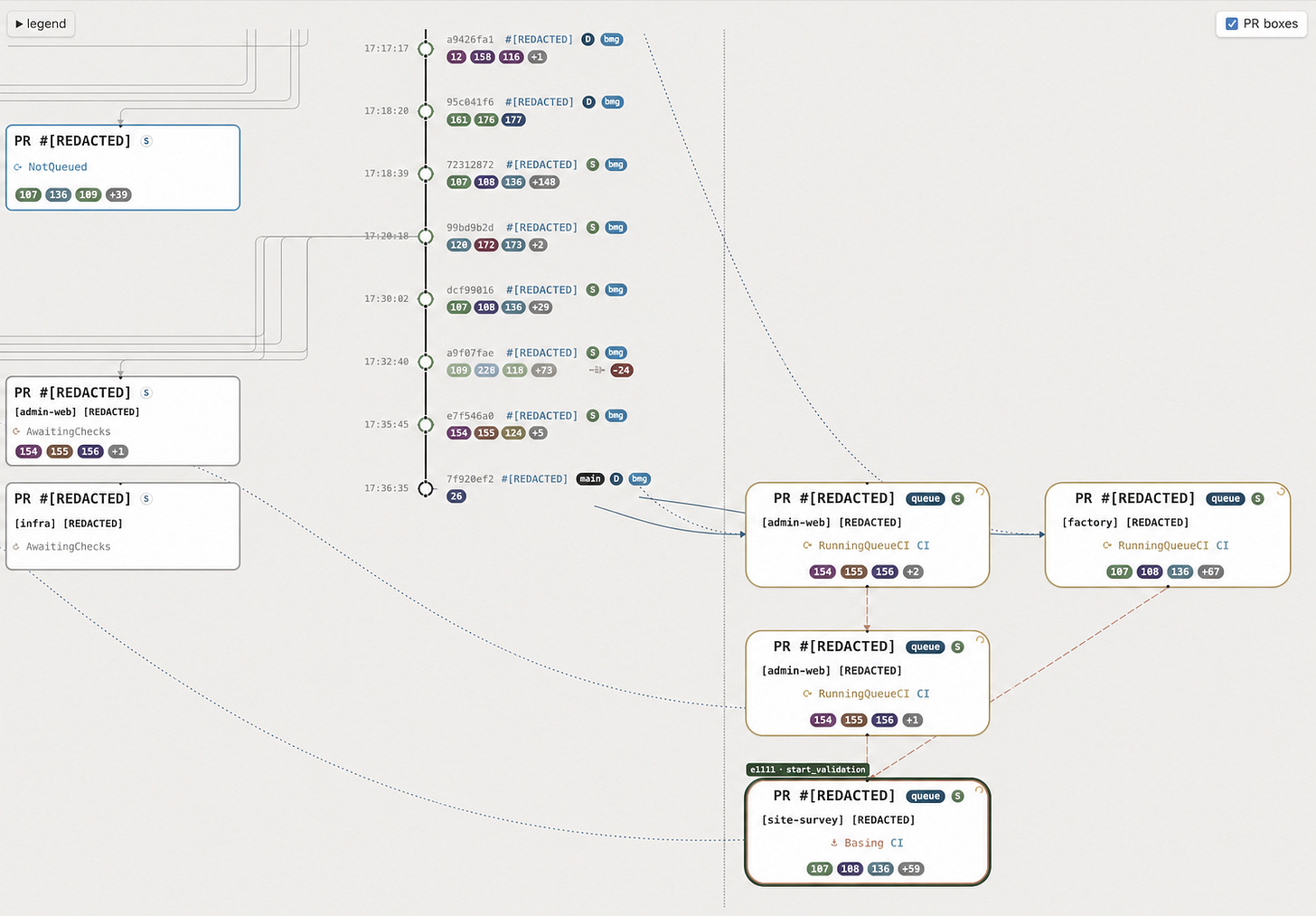Expand +5 overflow tags on commit e7f546a0

coord(538,433)
